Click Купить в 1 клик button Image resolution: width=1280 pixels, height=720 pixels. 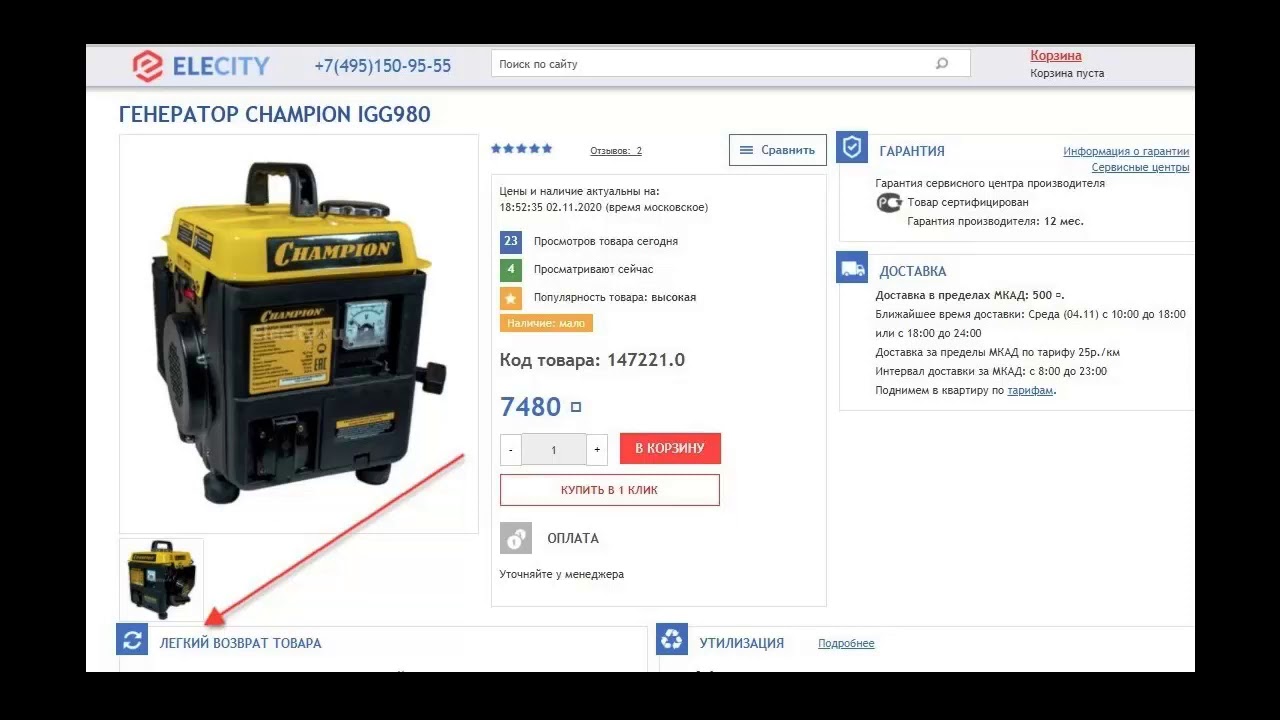point(610,490)
